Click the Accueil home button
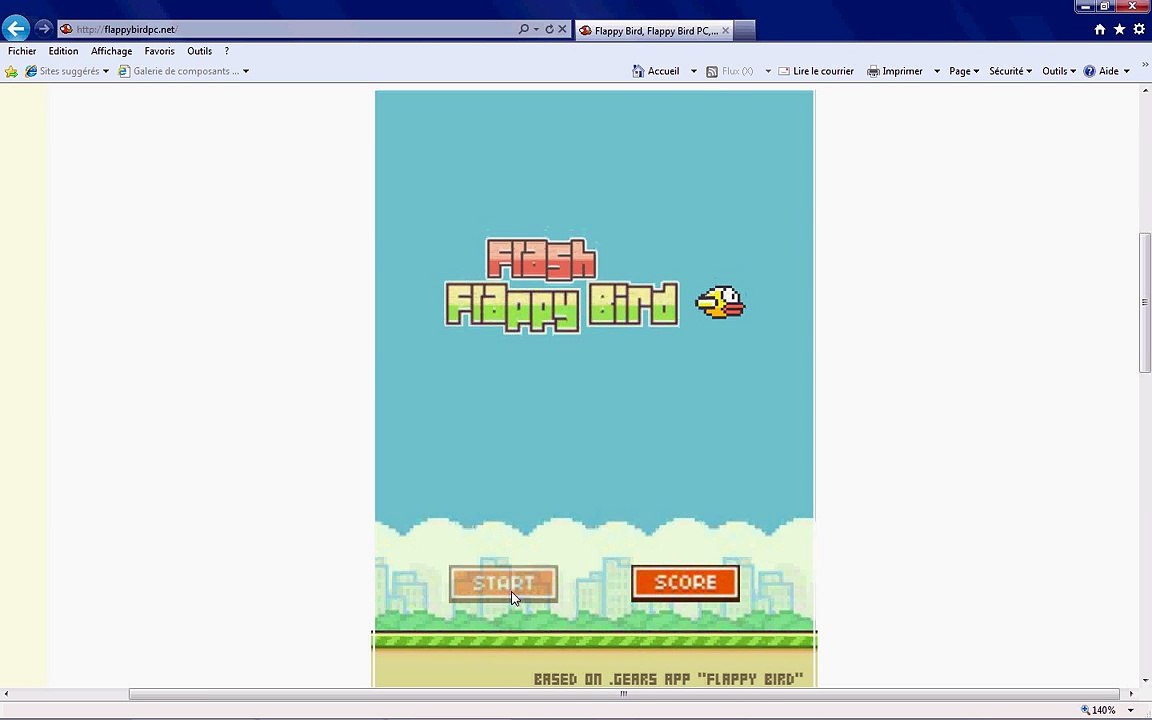1152x720 pixels. (656, 71)
